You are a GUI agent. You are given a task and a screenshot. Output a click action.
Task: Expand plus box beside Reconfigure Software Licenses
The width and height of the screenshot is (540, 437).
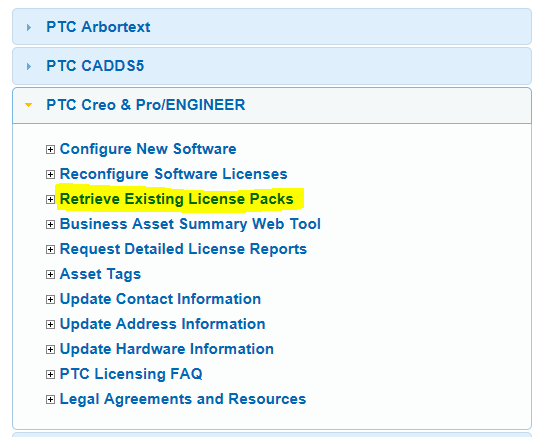(x=50, y=175)
